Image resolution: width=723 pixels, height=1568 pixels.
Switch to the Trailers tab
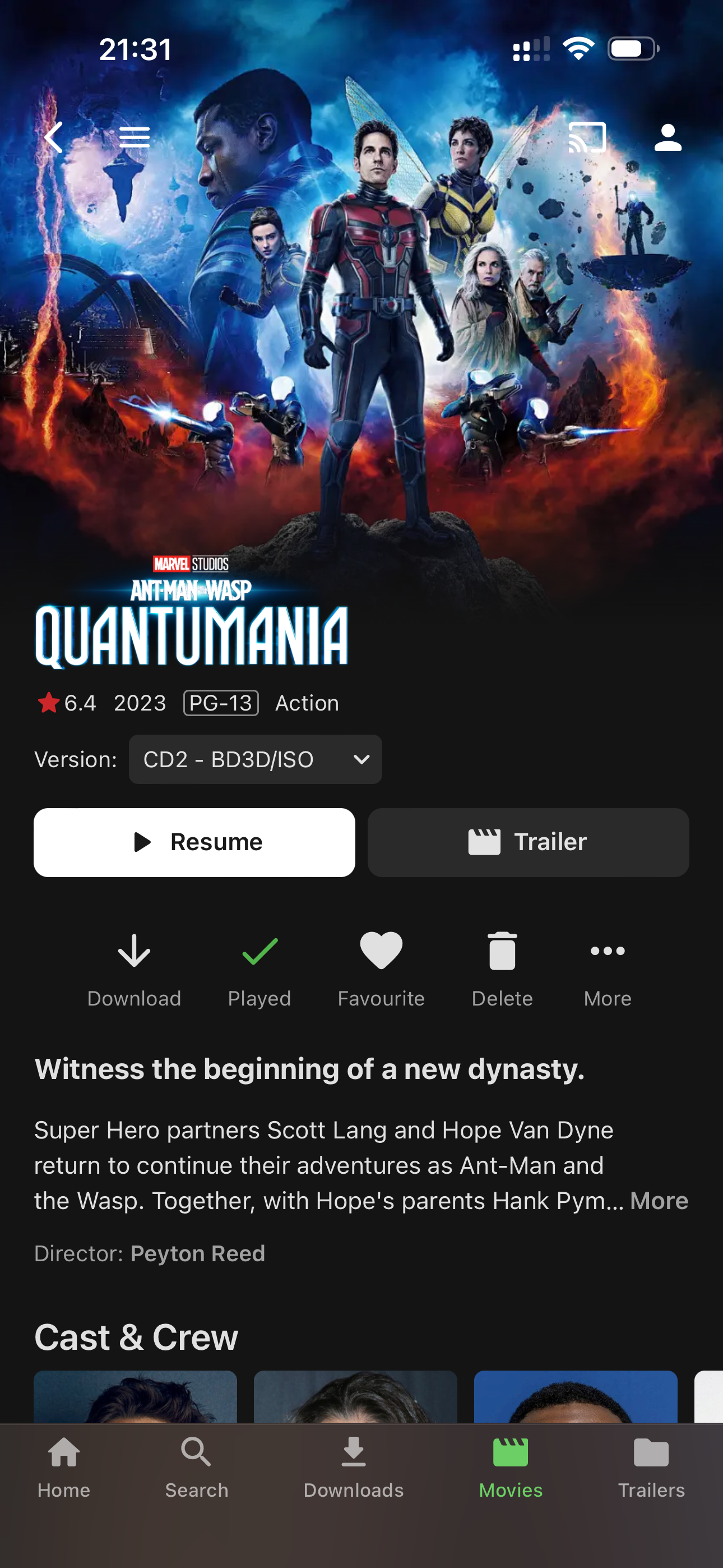(x=651, y=1467)
